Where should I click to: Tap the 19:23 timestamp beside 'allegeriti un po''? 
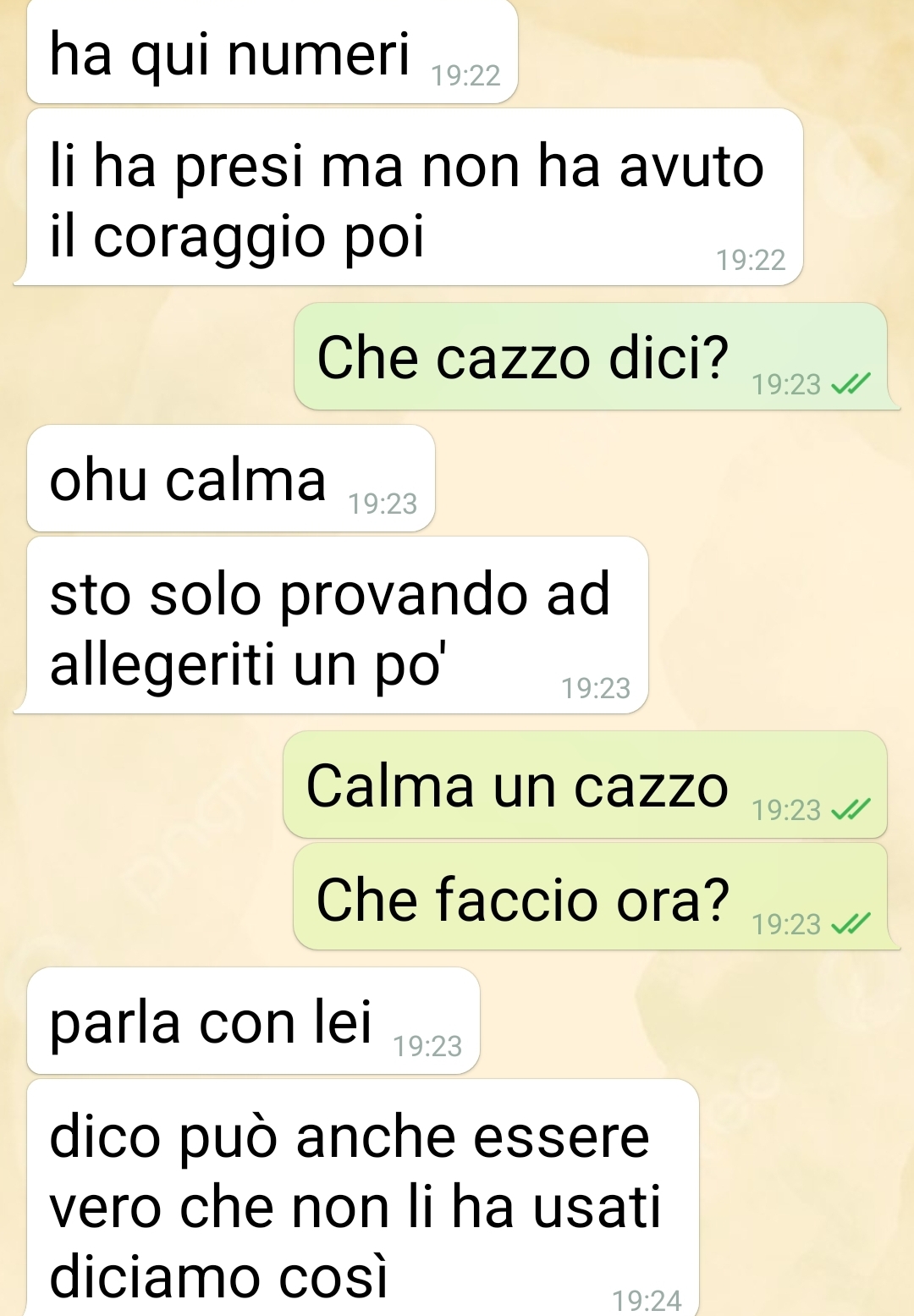(x=596, y=688)
